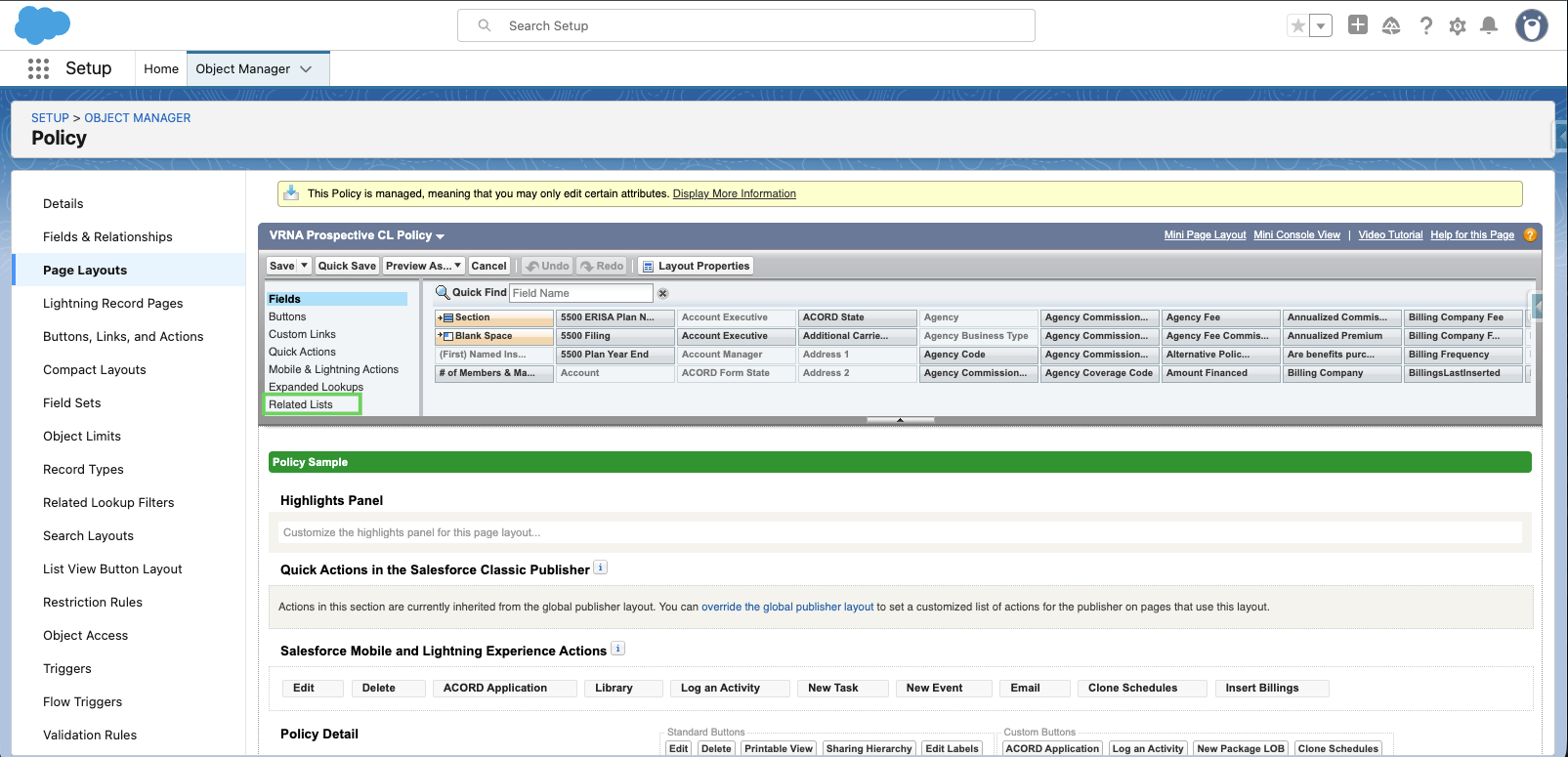Viewport: 1568px width, 757px height.
Task: Select Buttons category in the palette
Action: tap(287, 316)
